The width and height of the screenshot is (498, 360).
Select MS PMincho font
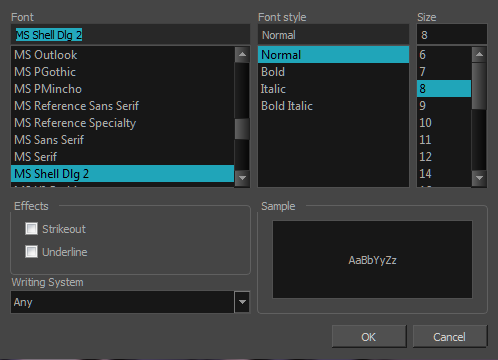123,89
